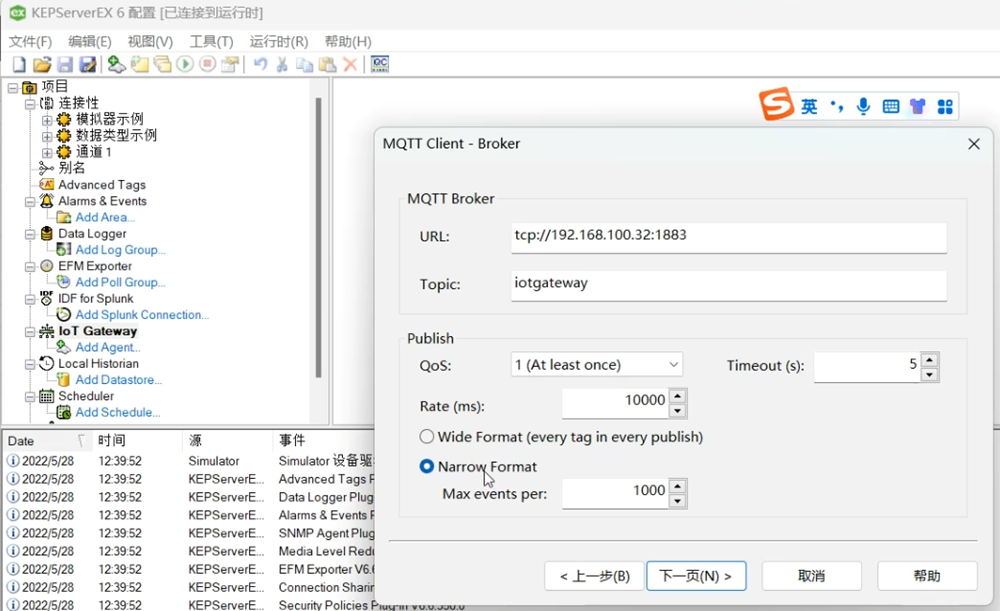Open the 文件(F) menu
The height and width of the screenshot is (611, 1000).
point(30,41)
